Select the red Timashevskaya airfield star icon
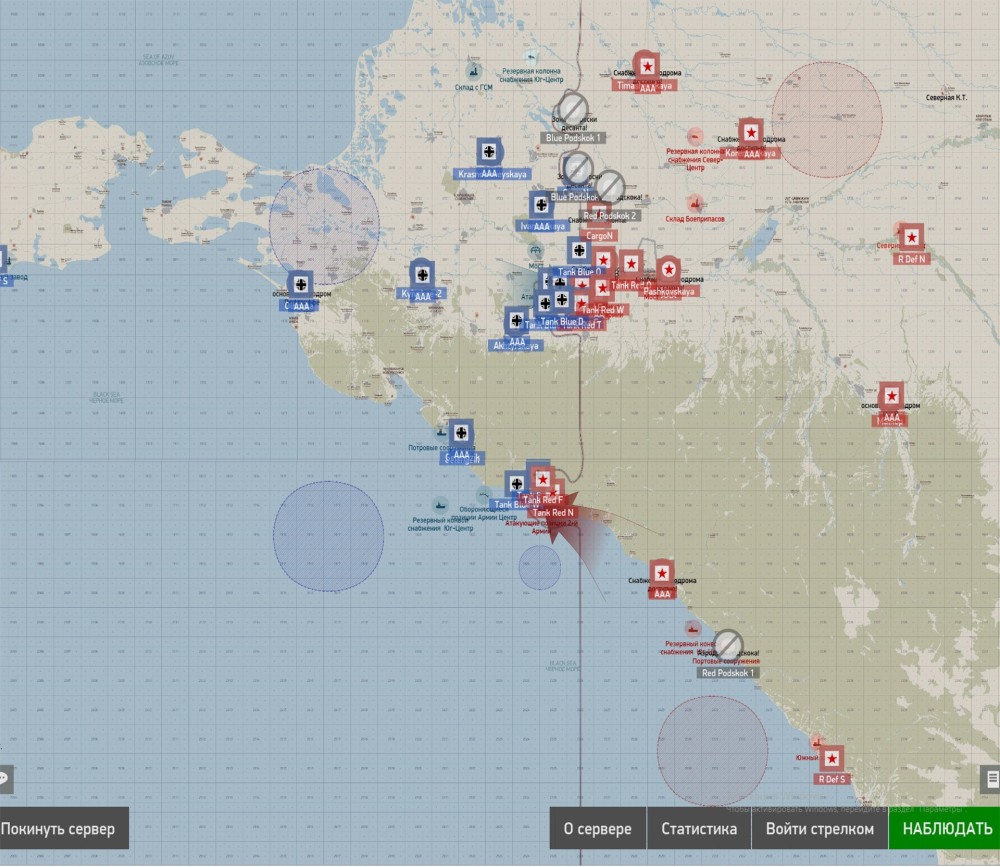Viewport: 1000px width, 867px height. [647, 66]
